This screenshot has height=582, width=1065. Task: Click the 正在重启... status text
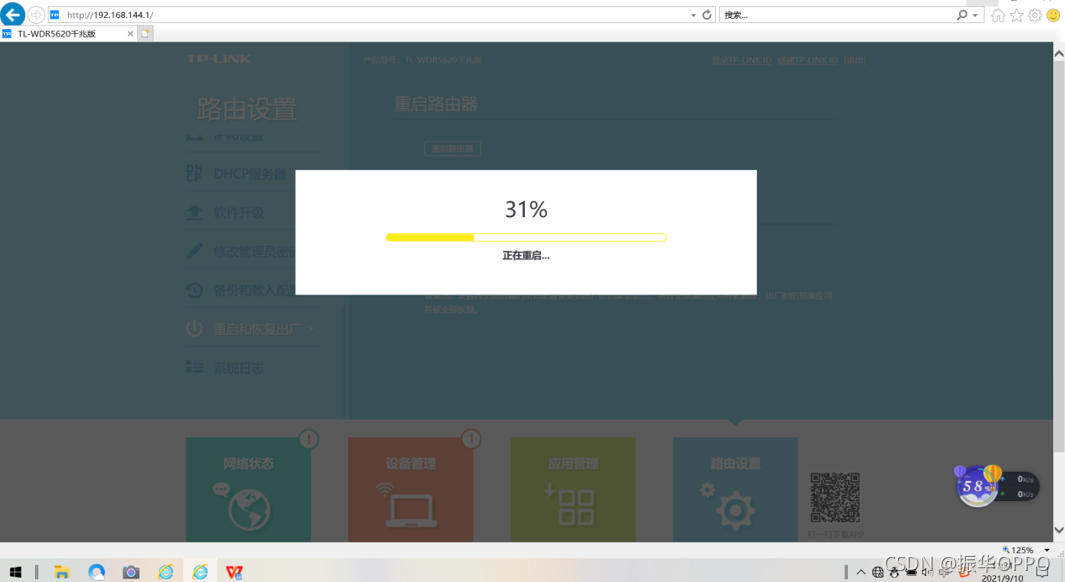526,256
